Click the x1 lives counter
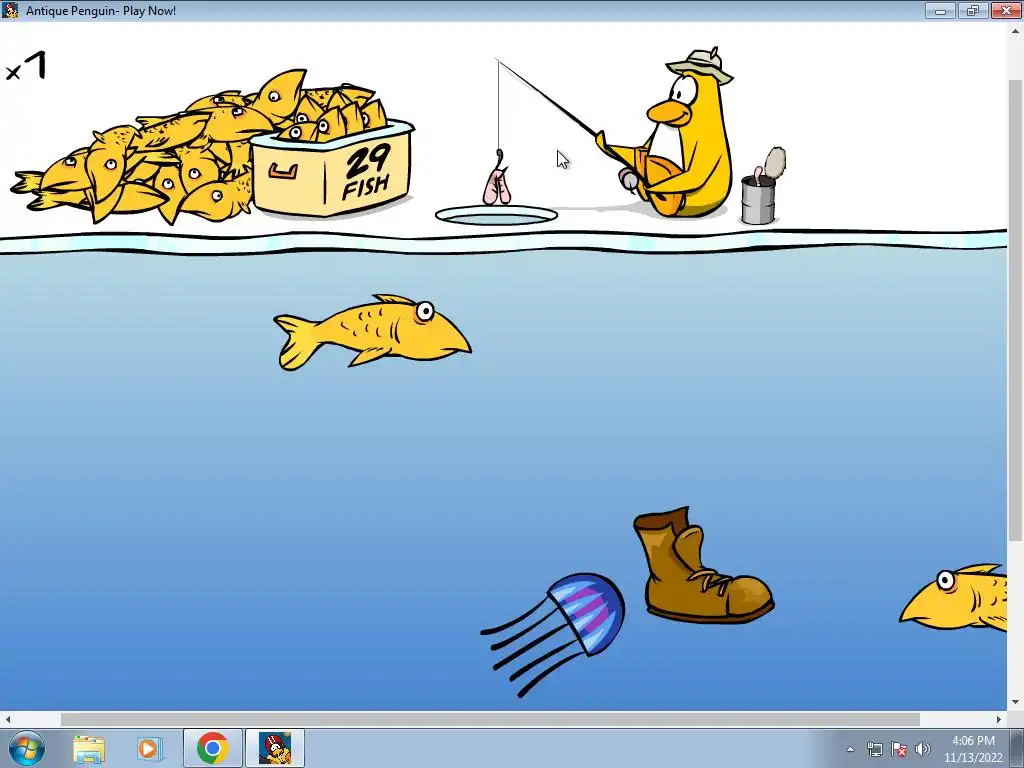The image size is (1024, 768). [26, 68]
